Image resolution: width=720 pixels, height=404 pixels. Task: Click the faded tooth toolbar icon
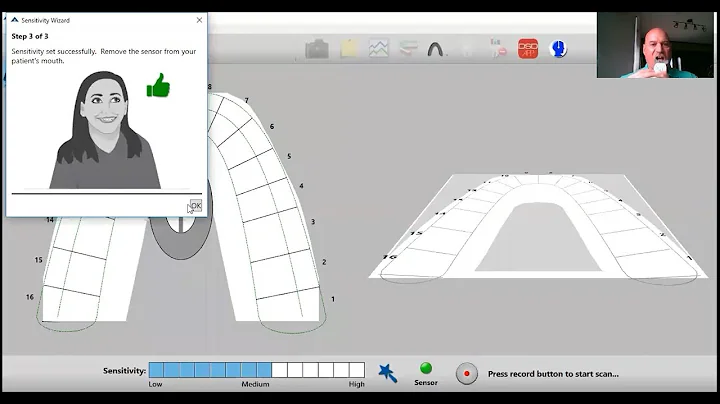pos(467,50)
